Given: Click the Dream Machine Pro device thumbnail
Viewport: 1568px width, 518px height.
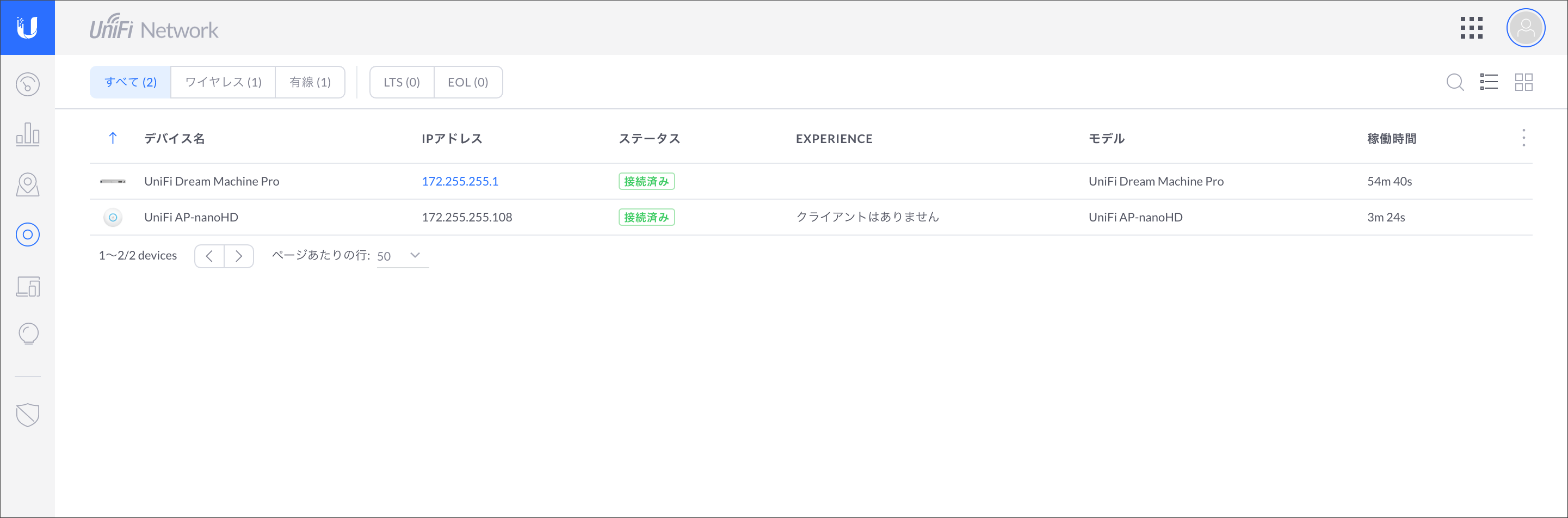Looking at the screenshot, I should 113,181.
